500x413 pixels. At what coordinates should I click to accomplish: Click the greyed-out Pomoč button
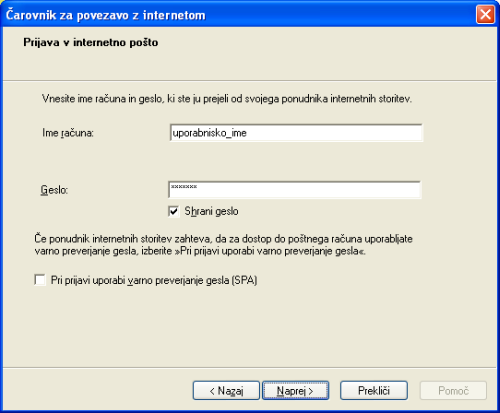click(x=453, y=390)
